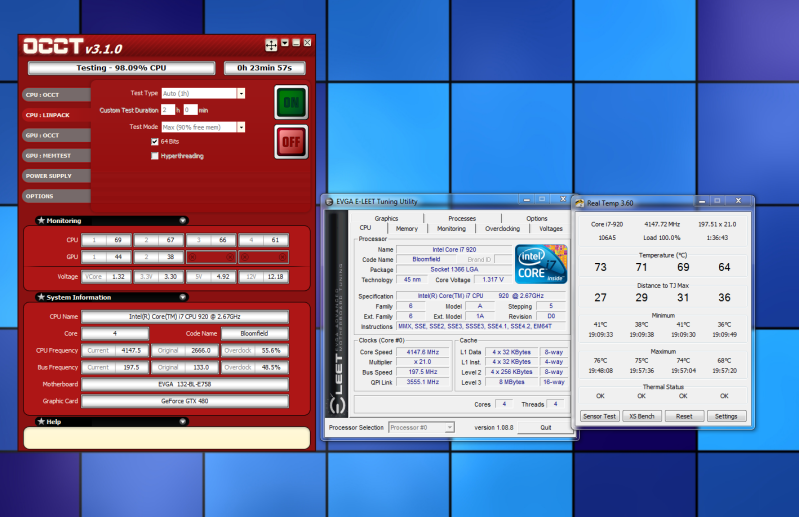The height and width of the screenshot is (517, 799).
Task: Switch to the Processes tab in E-LEET
Action: (462, 218)
